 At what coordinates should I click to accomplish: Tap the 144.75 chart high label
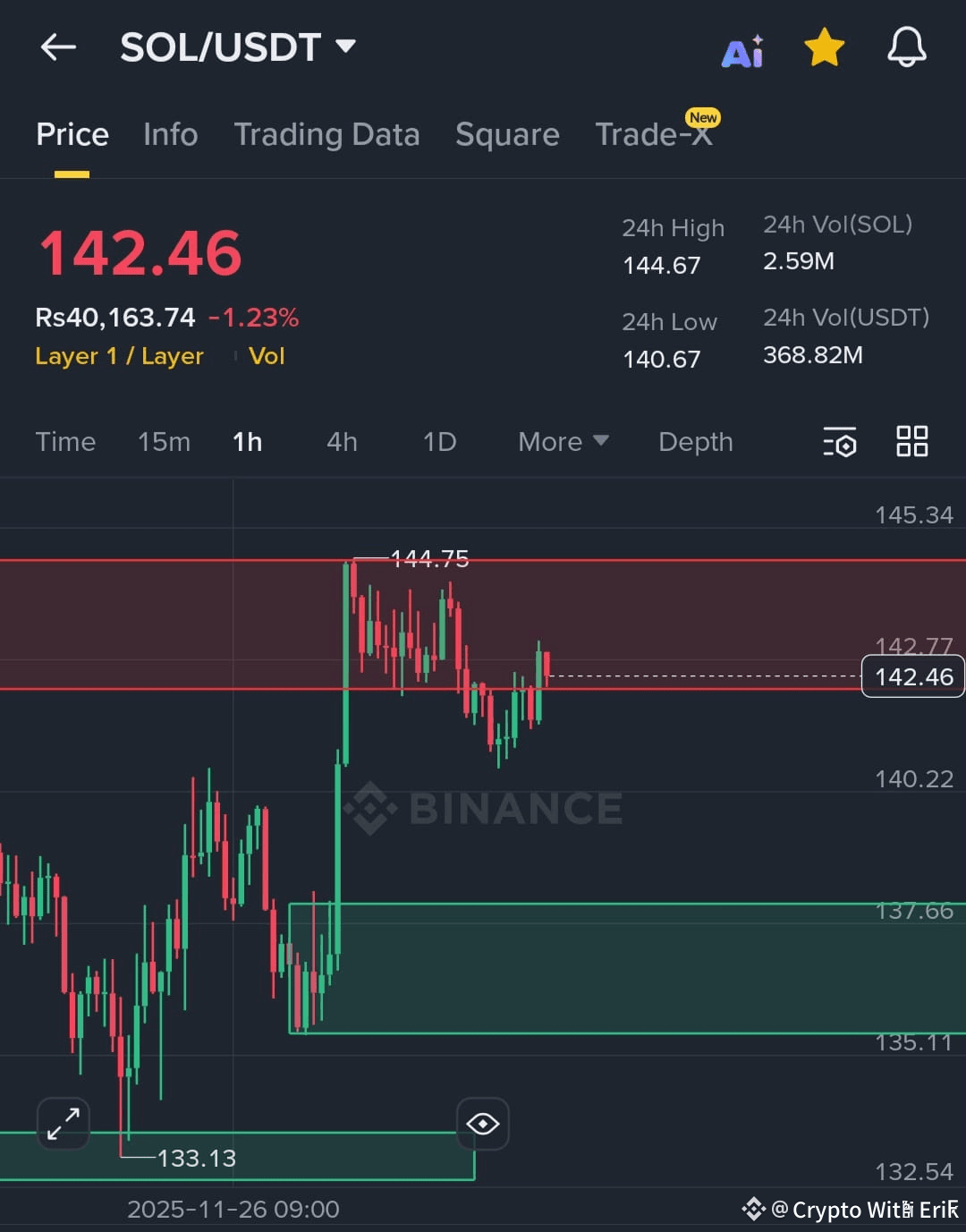point(430,559)
